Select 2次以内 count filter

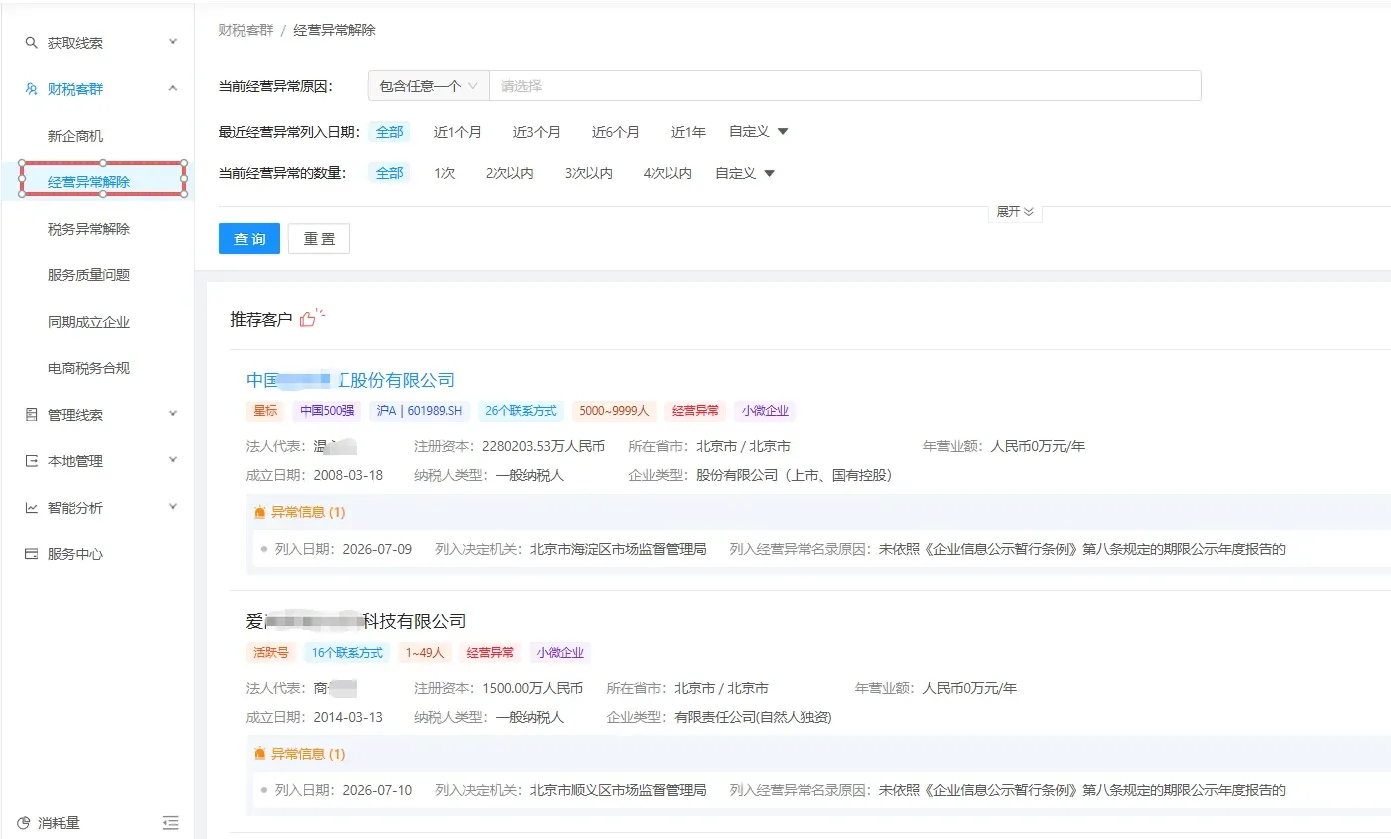point(510,173)
